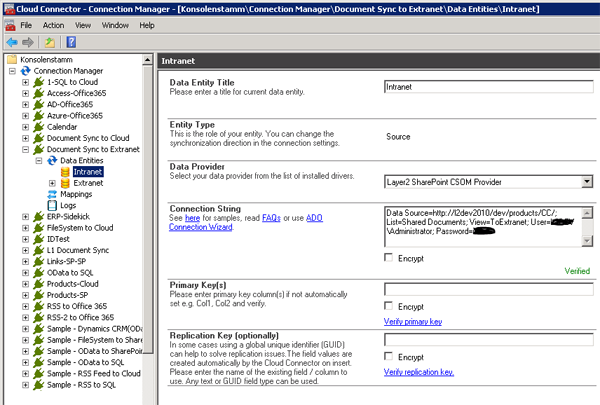Click the Back arrow toolbar icon
This screenshot has height=405, width=600.
click(10, 42)
